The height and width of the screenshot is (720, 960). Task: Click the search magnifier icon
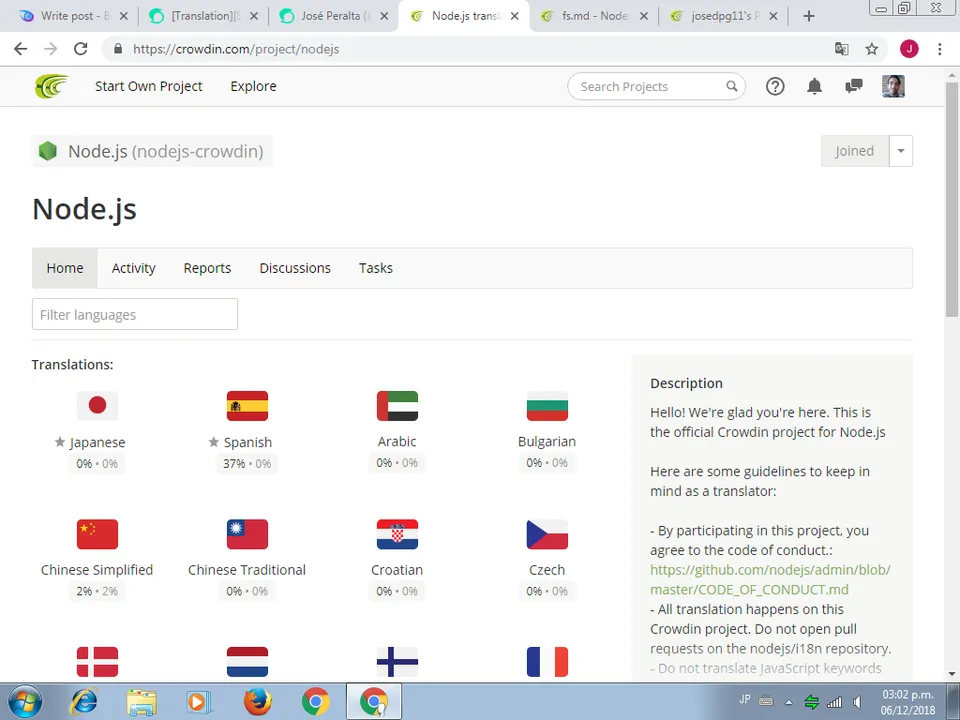point(732,86)
